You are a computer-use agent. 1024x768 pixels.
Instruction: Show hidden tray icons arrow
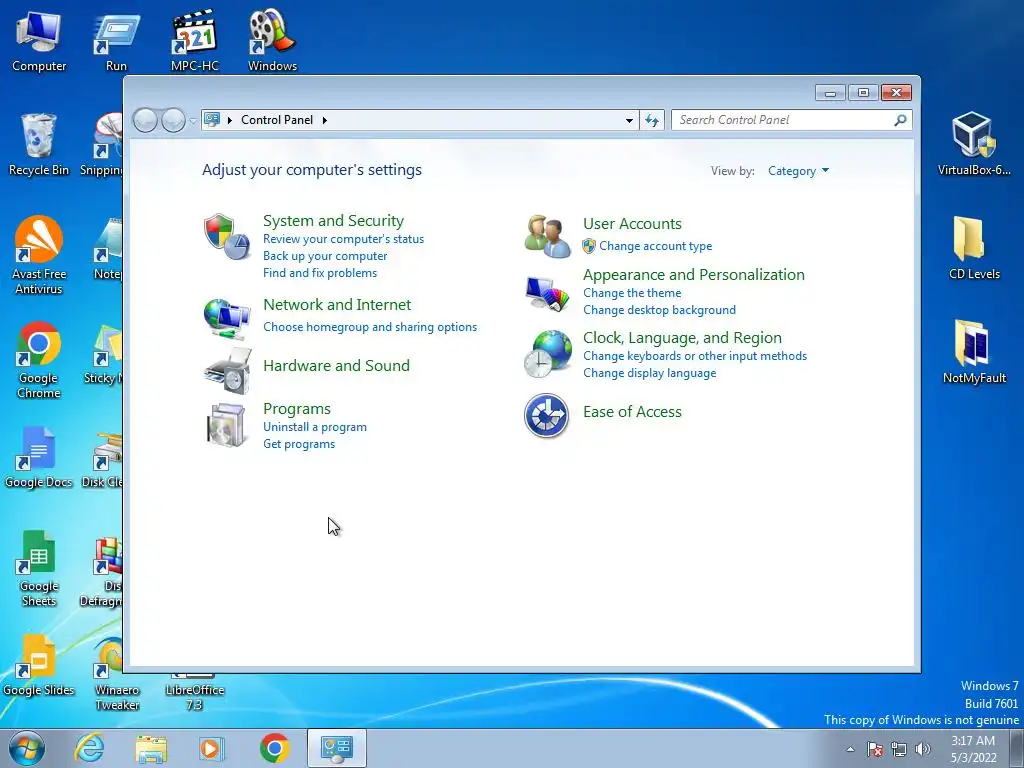pos(850,749)
